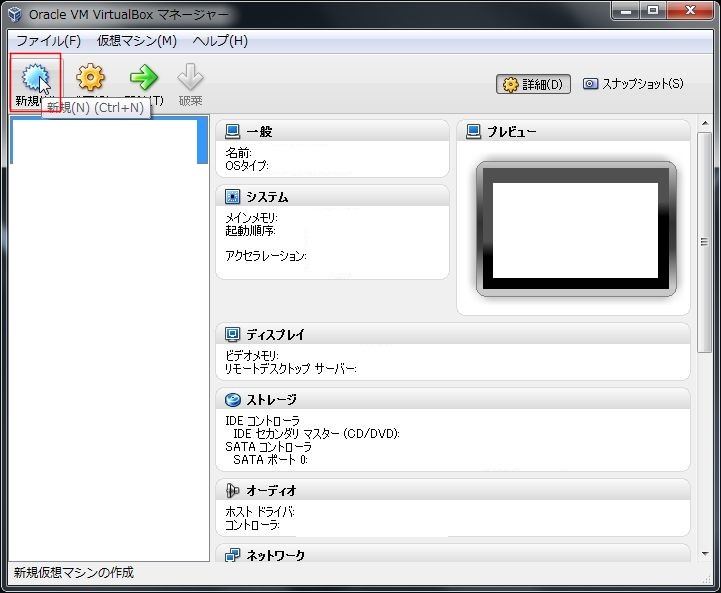The image size is (721, 593).
Task: Click the Network section adapter icon
Action: (232, 555)
